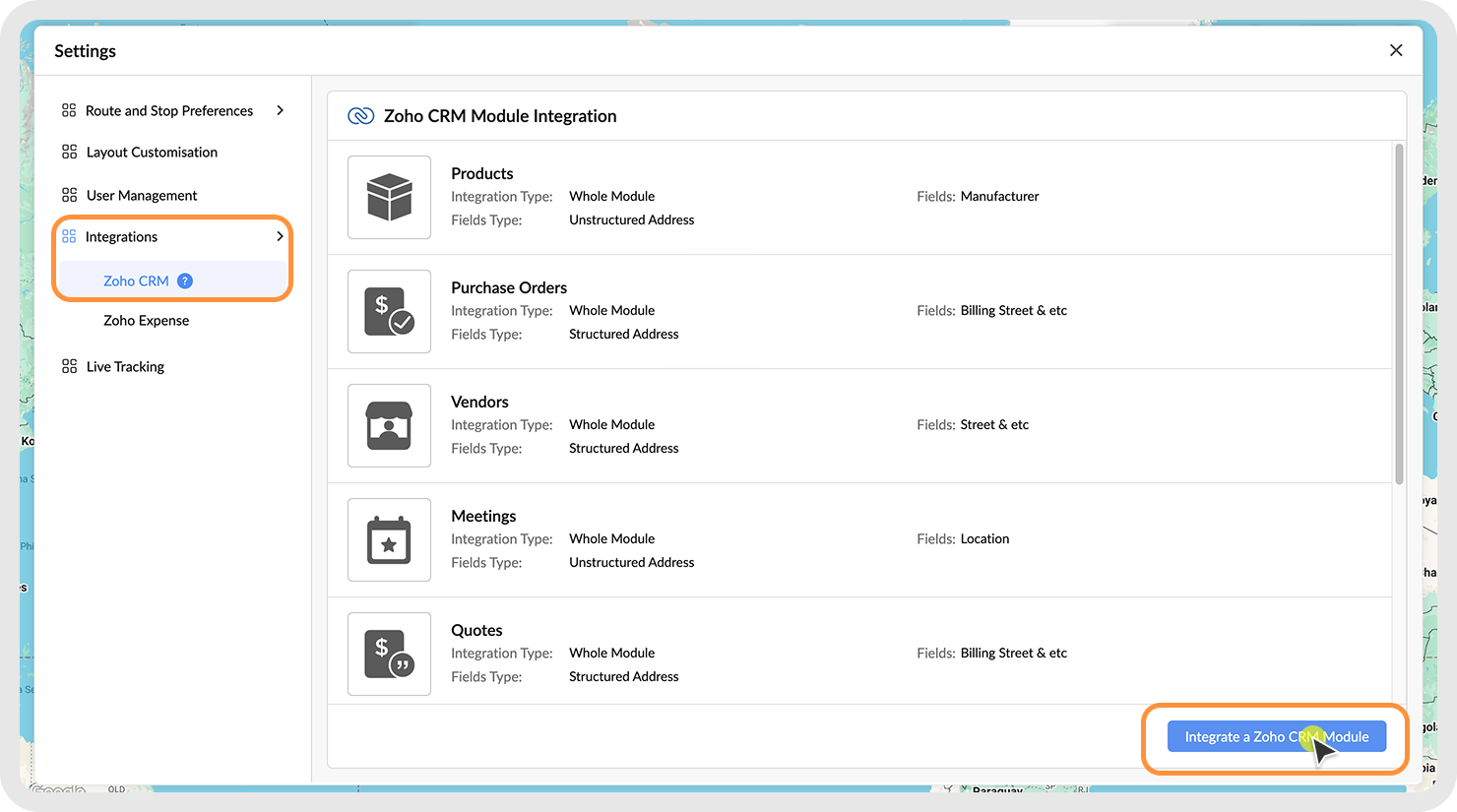Click Structured Address in Purchase Orders row

tap(624, 335)
